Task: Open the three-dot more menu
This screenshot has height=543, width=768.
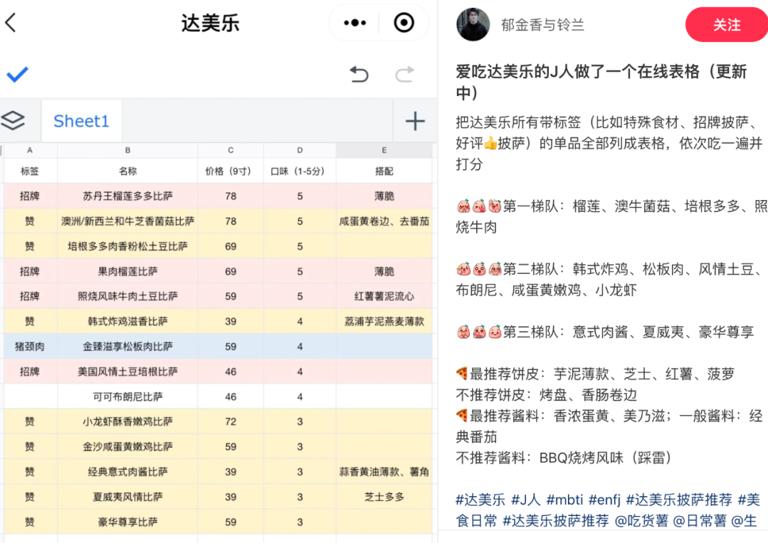Action: [355, 23]
